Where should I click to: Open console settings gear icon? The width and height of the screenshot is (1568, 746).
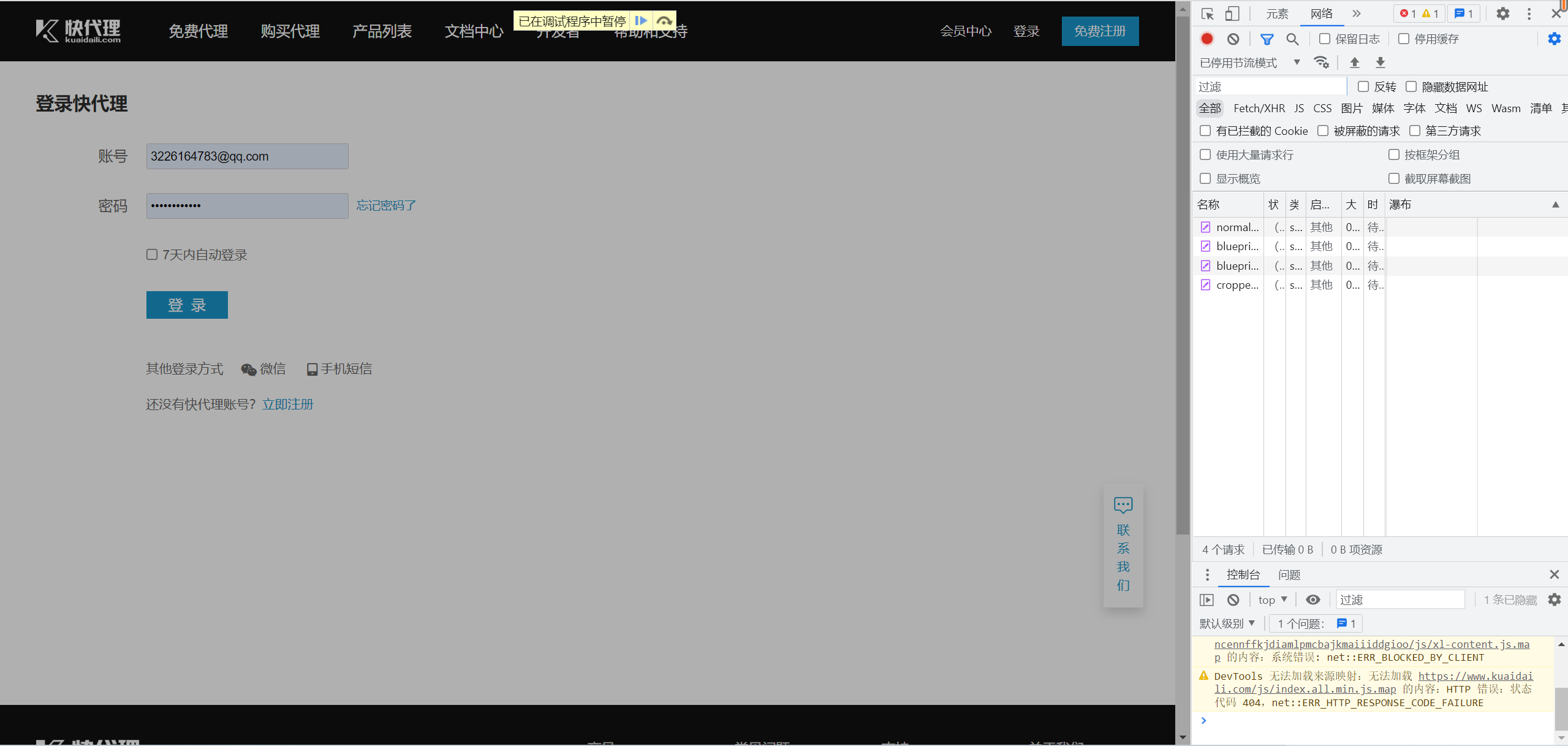click(1555, 599)
